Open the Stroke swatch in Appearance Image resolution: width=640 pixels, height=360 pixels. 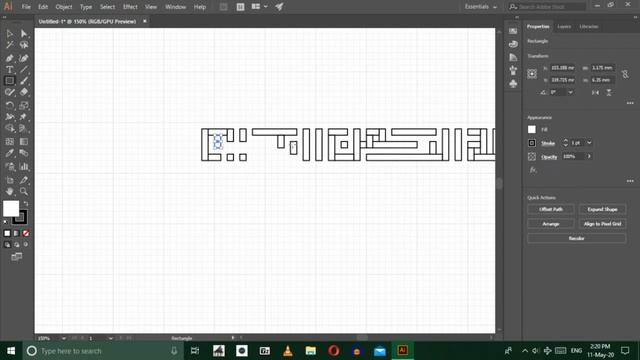(532, 143)
